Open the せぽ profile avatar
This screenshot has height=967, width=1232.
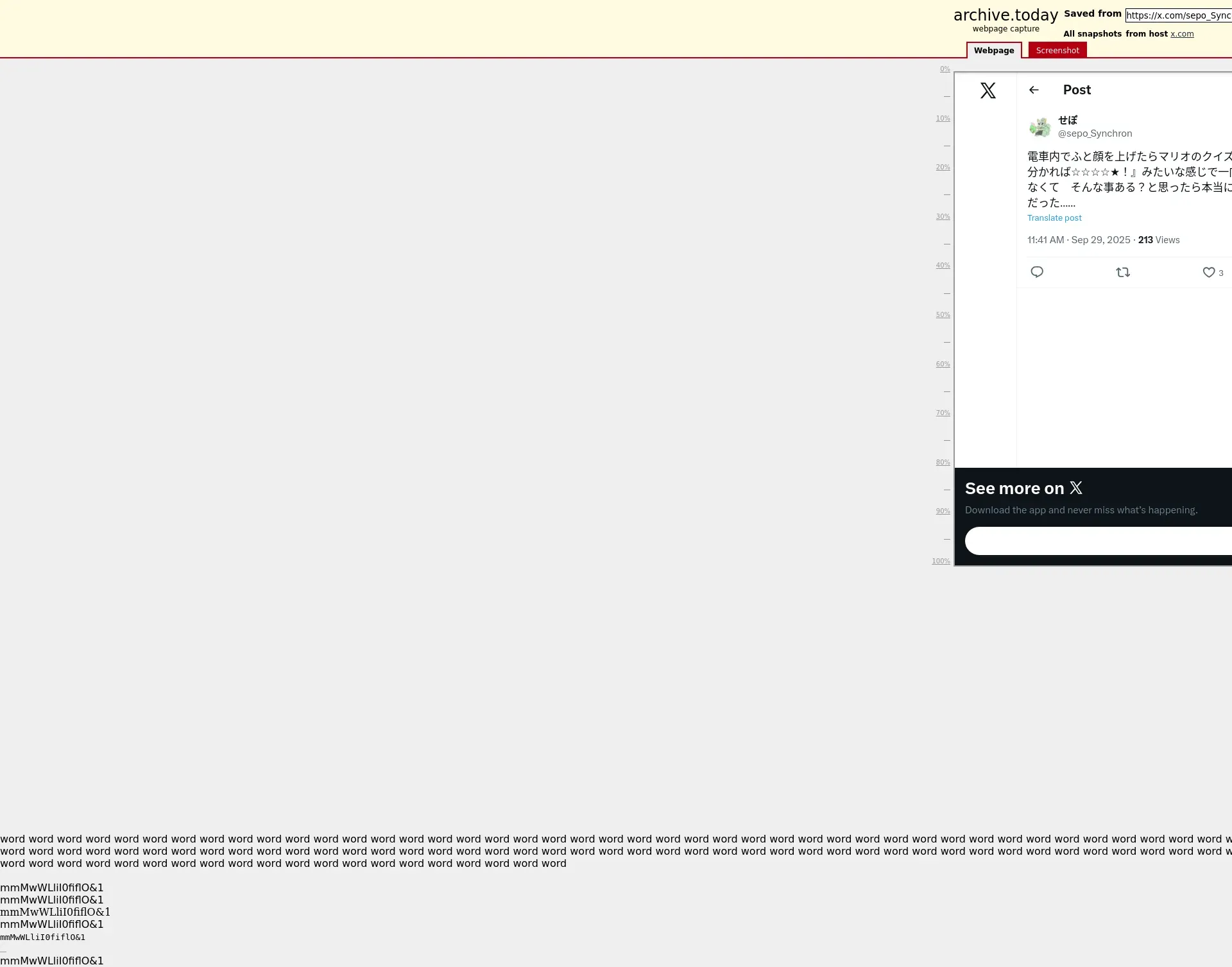click(1039, 126)
